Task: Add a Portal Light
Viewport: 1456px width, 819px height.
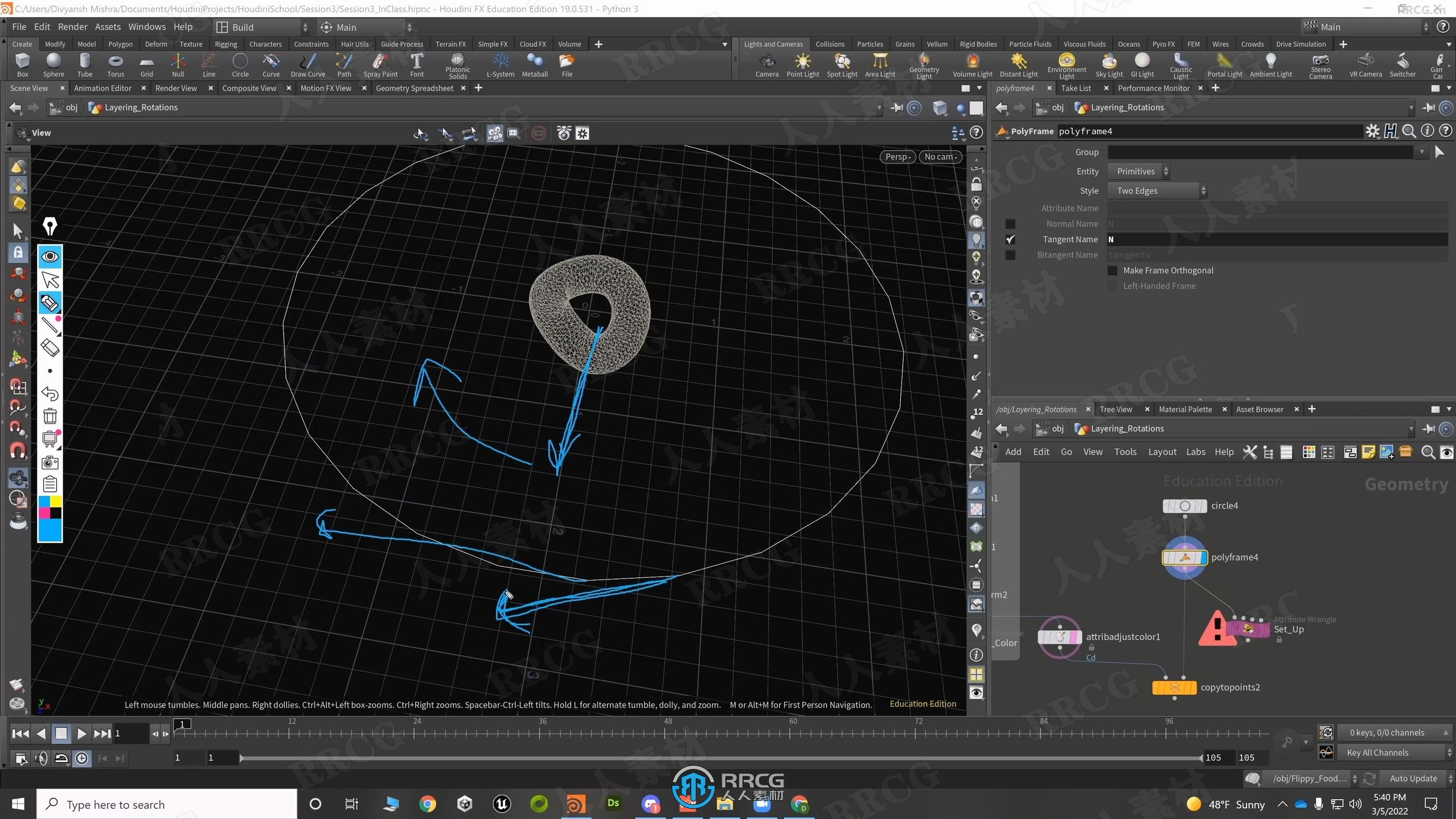Action: click(1225, 65)
